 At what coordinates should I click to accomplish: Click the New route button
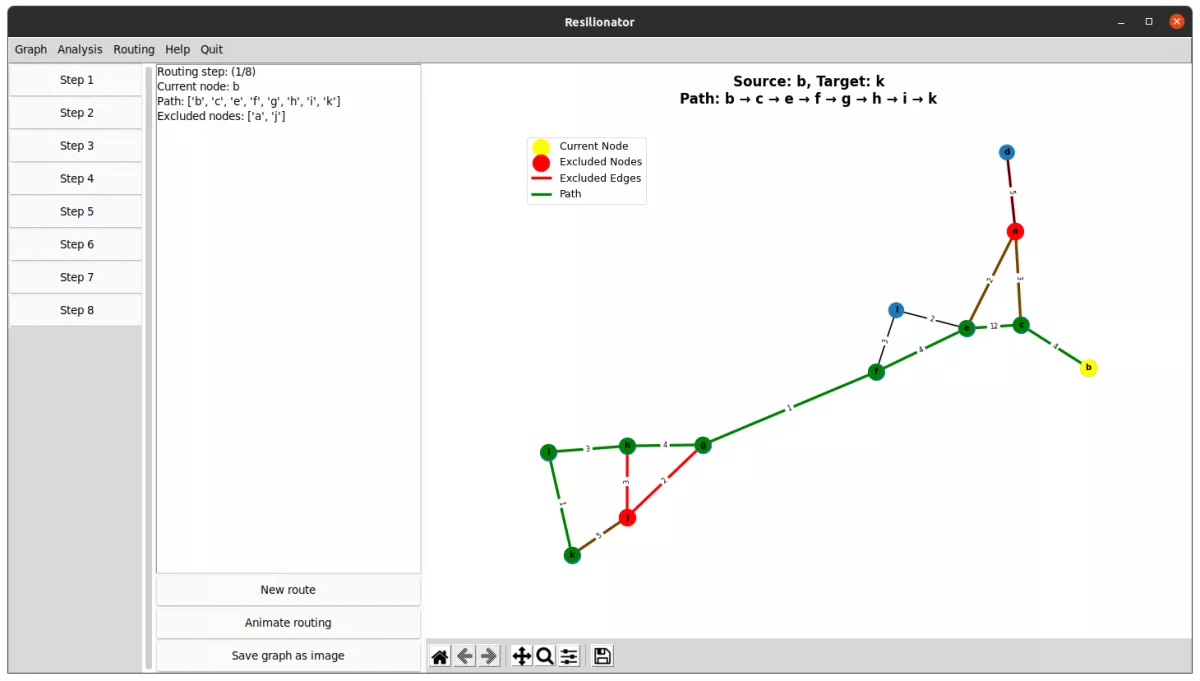point(288,590)
